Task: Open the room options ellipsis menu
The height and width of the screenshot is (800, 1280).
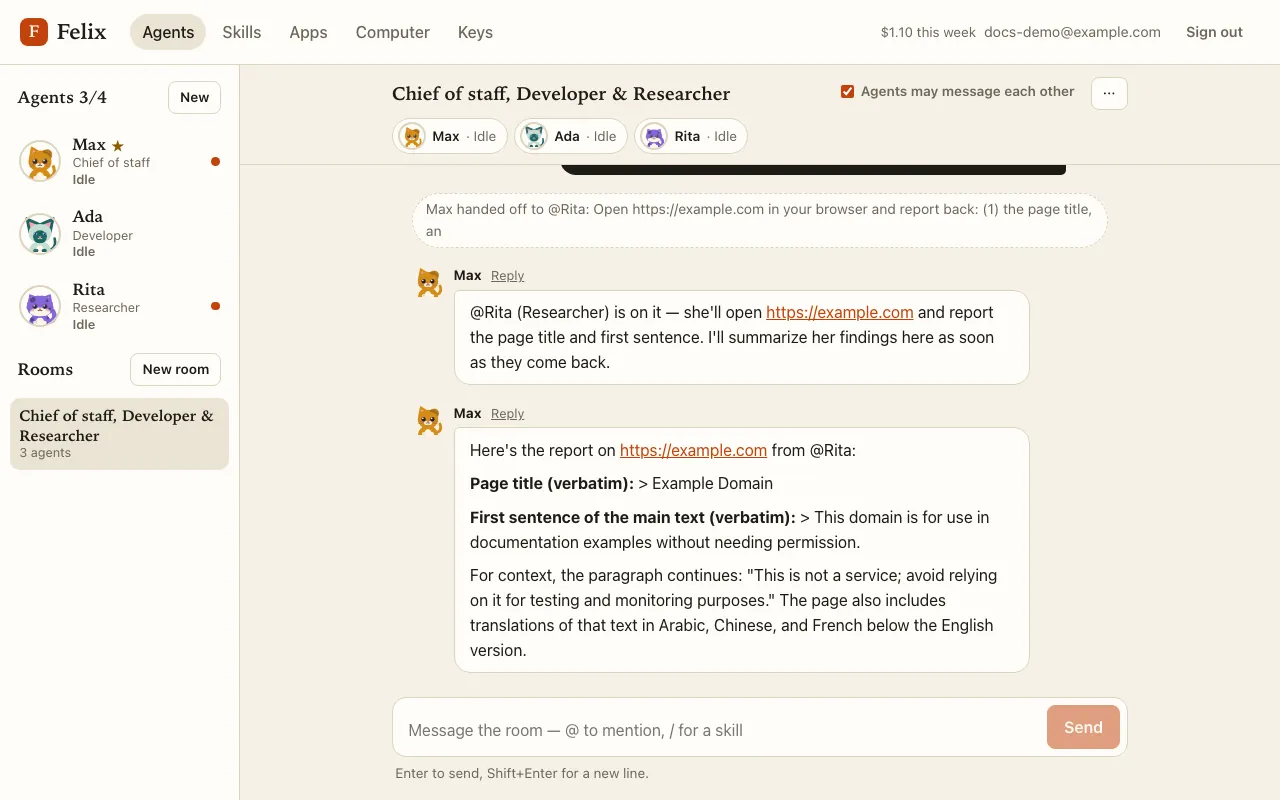Action: (1109, 93)
